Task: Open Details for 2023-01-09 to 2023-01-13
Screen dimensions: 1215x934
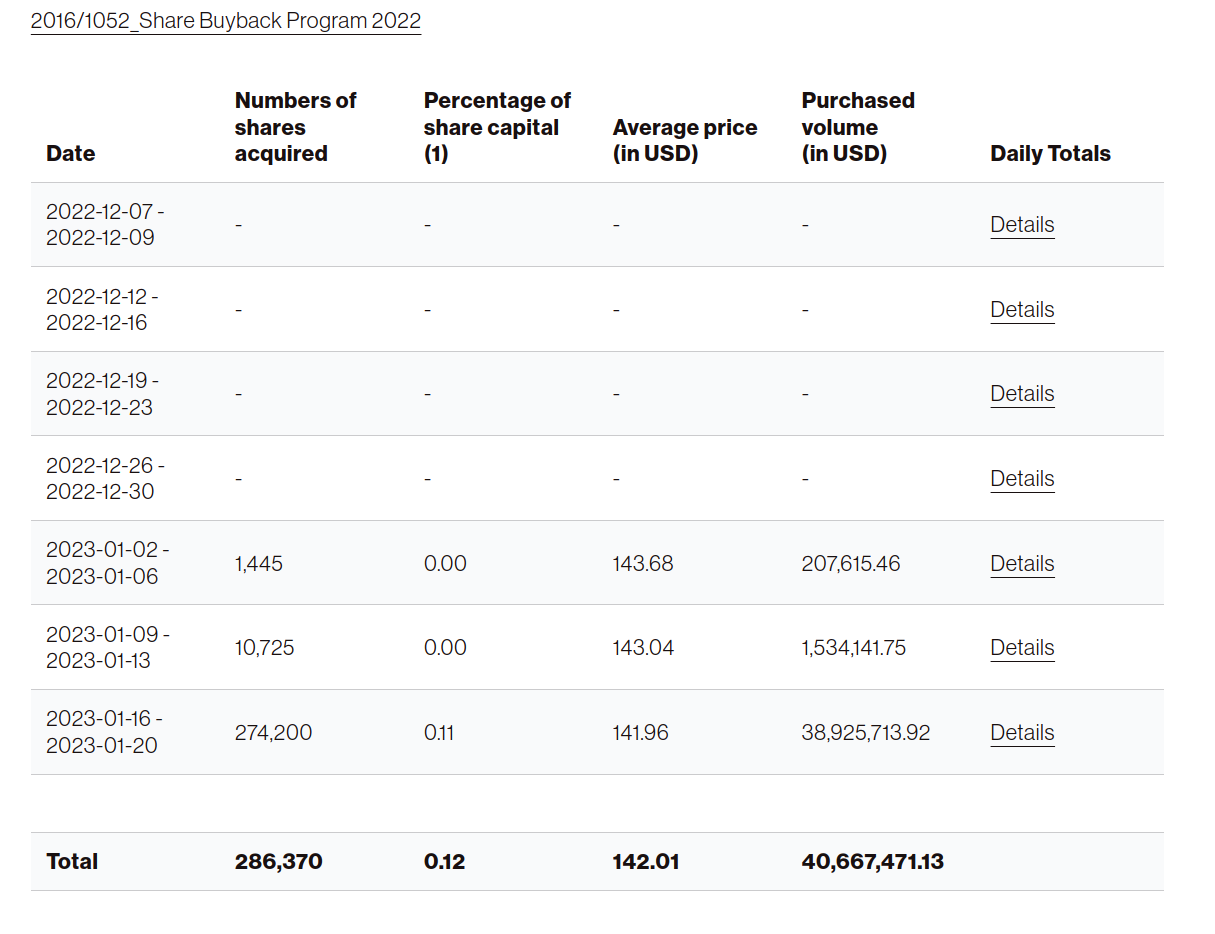Action: (1022, 648)
